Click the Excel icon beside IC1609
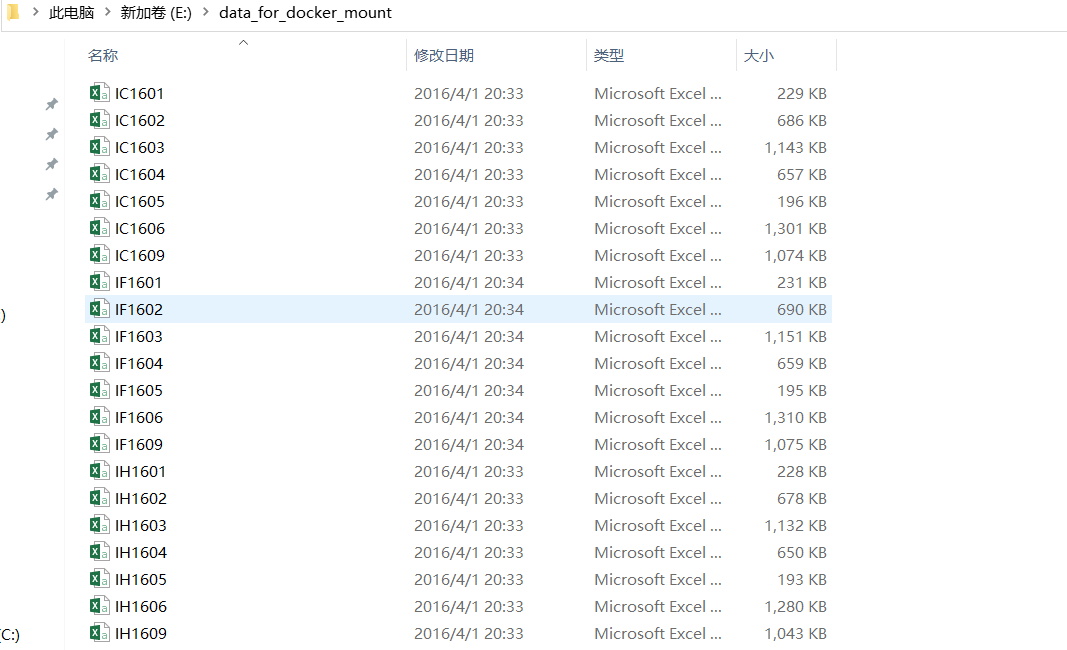The image size is (1067, 650). click(98, 255)
